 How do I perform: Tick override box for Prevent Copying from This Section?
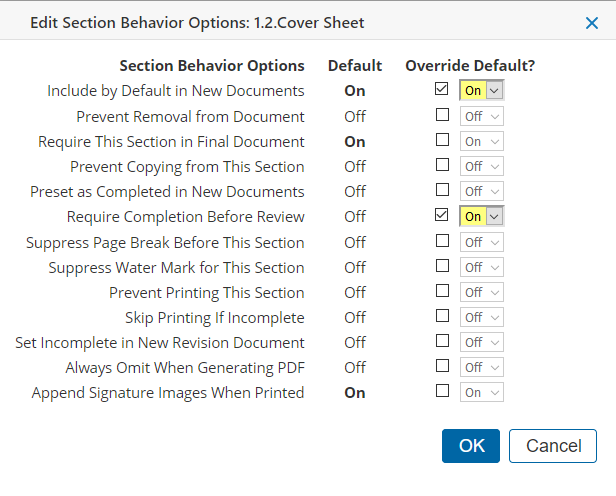(442, 166)
